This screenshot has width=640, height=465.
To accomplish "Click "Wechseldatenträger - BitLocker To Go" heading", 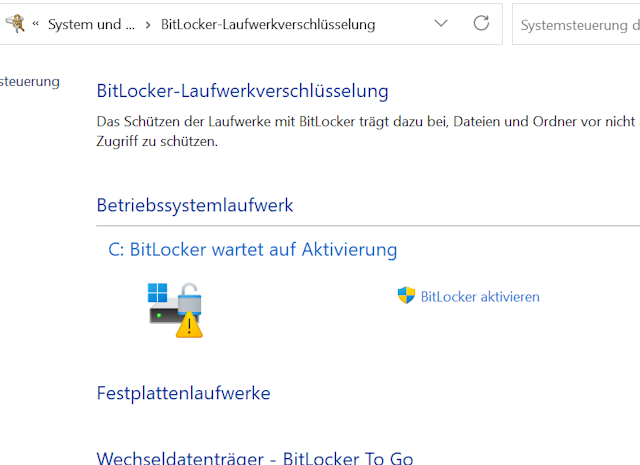I will pyautogui.click(x=254, y=458).
